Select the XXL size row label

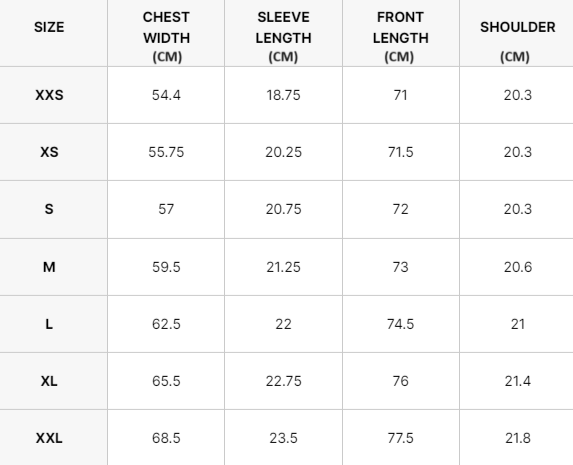coord(49,438)
